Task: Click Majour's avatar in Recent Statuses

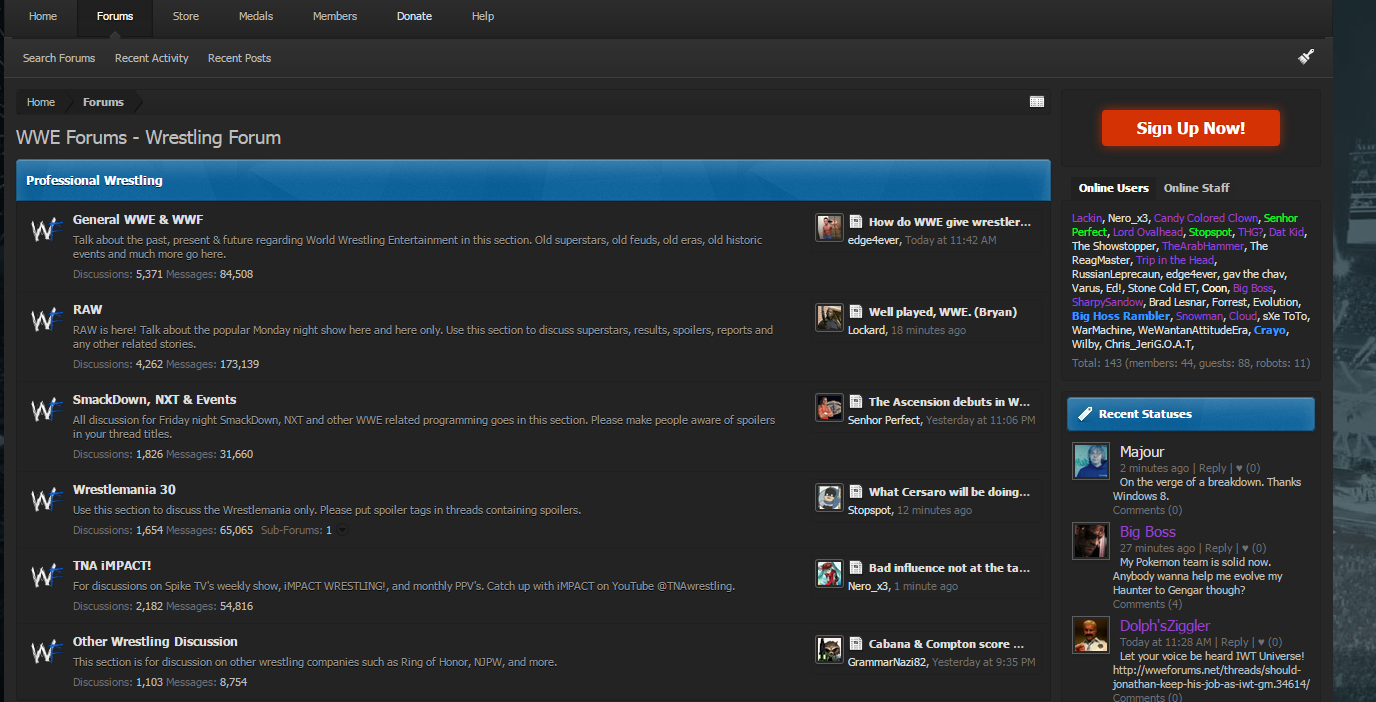Action: [x=1090, y=461]
